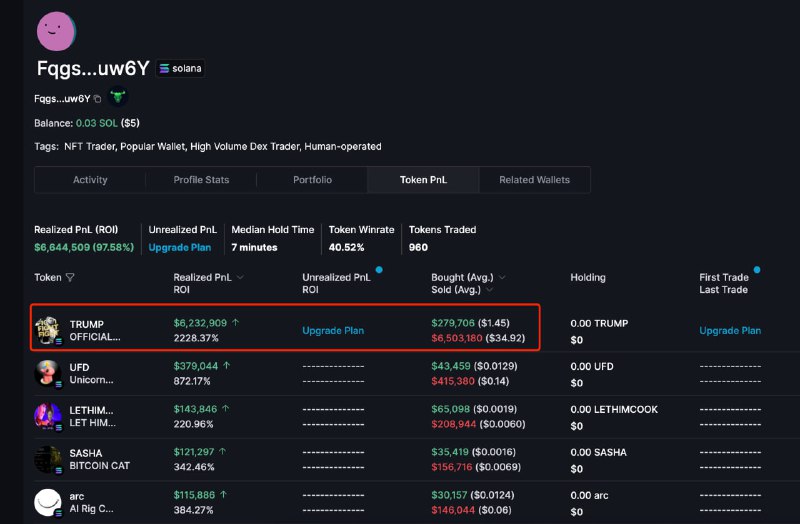Click the 0.03 SOL balance value
Image resolution: width=800 pixels, height=524 pixels.
(96, 123)
